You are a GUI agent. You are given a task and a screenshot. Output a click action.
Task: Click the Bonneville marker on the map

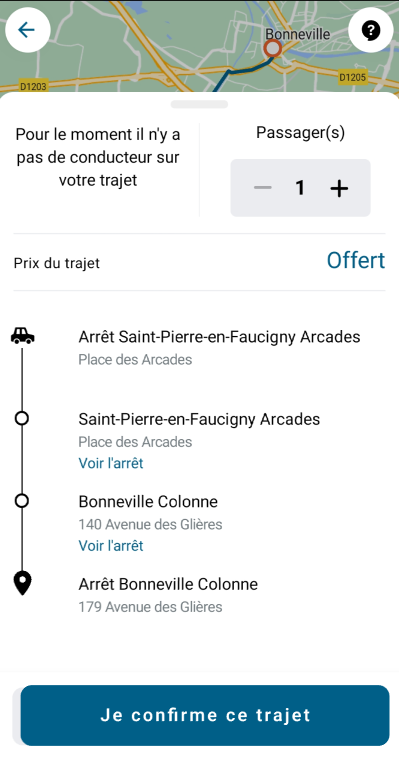(x=273, y=48)
